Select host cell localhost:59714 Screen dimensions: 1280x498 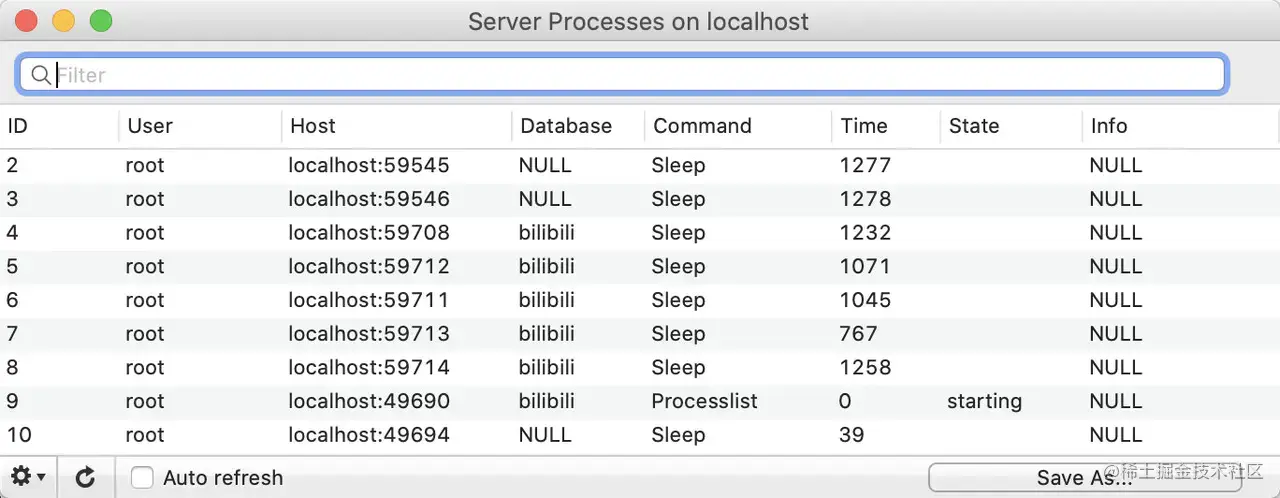click(x=369, y=368)
